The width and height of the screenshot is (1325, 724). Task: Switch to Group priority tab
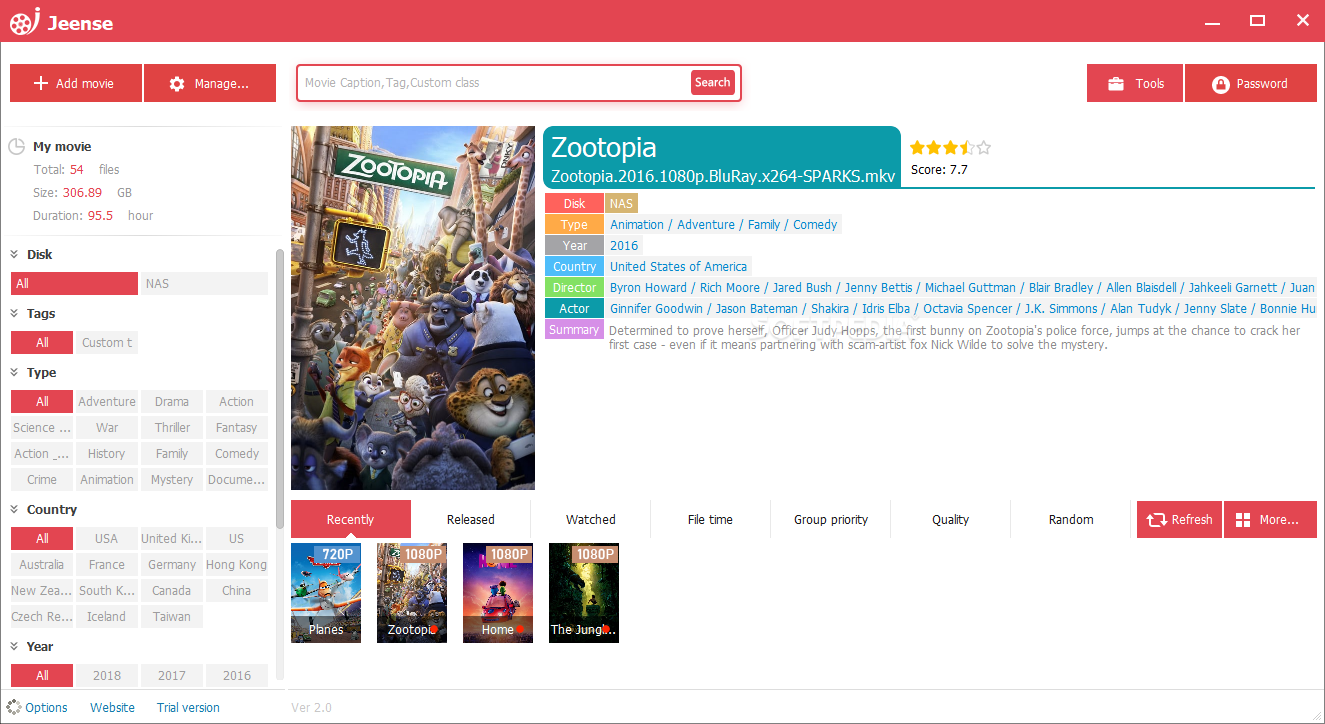coord(831,519)
